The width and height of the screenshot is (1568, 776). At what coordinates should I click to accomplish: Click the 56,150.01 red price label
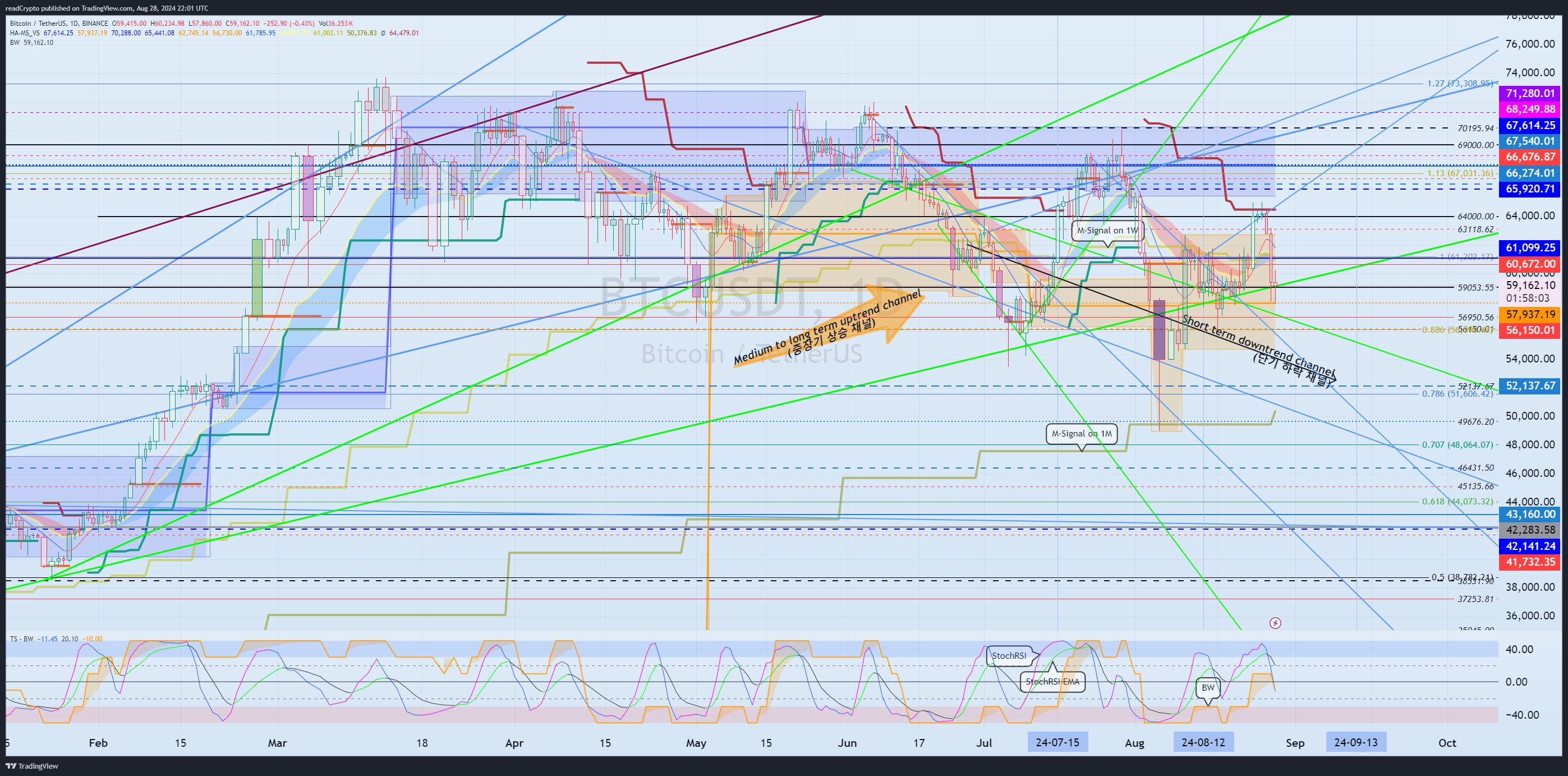[1530, 330]
